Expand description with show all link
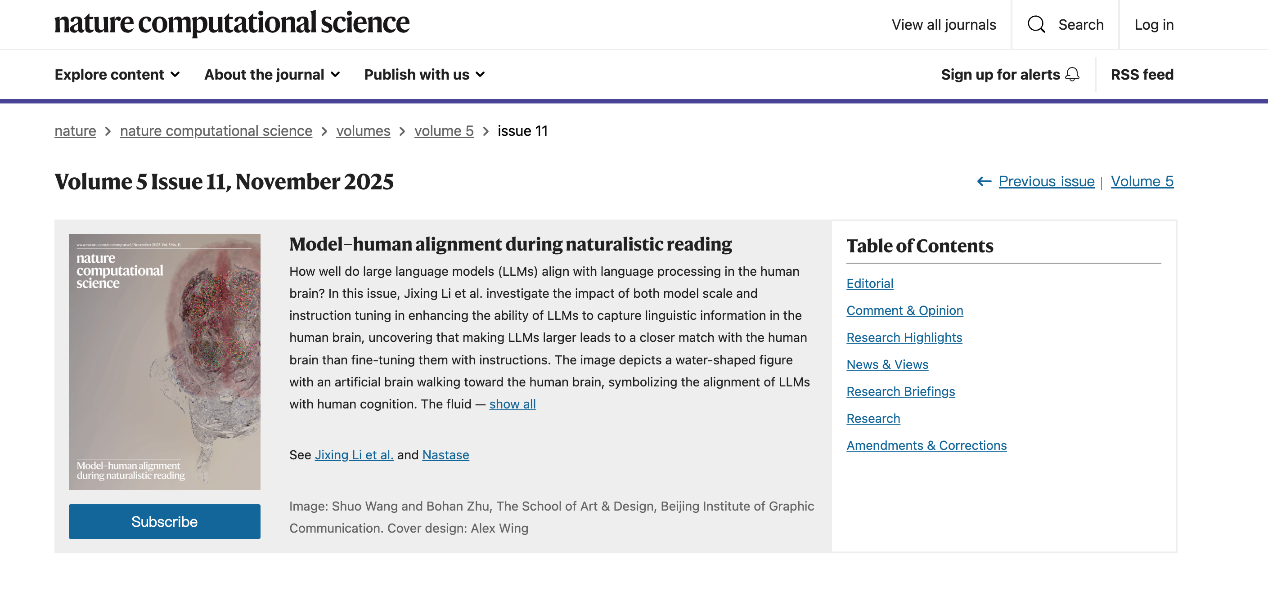 tap(512, 404)
